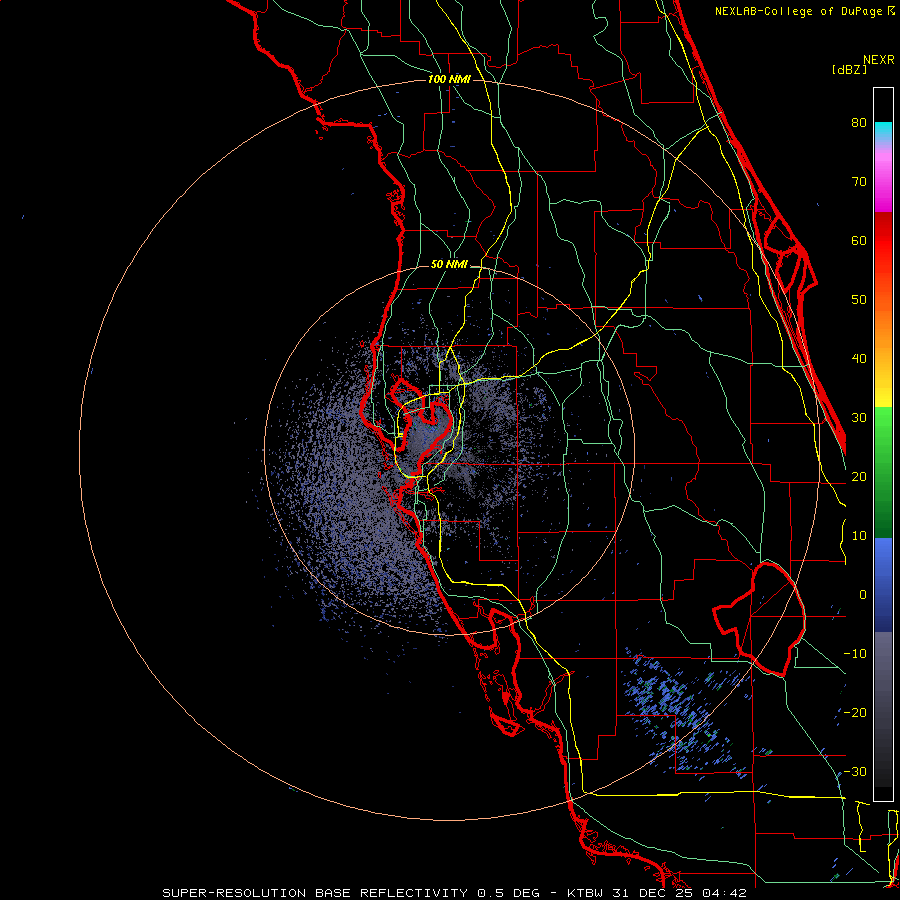
Task: Click the 0.5 DEG elevation text
Action: click(509, 893)
